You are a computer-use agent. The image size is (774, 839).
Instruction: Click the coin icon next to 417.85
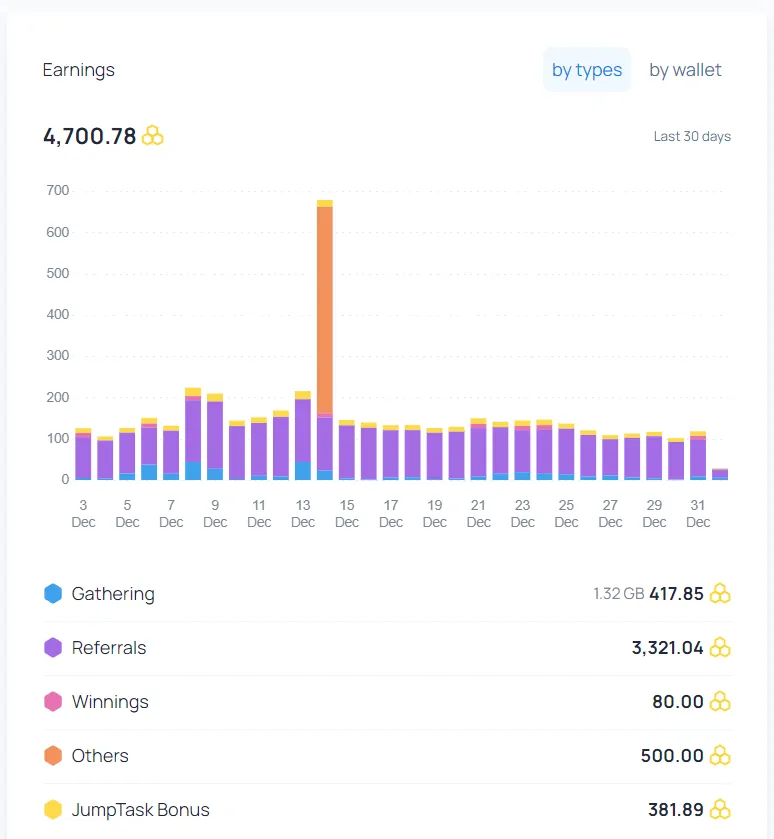(x=720, y=593)
